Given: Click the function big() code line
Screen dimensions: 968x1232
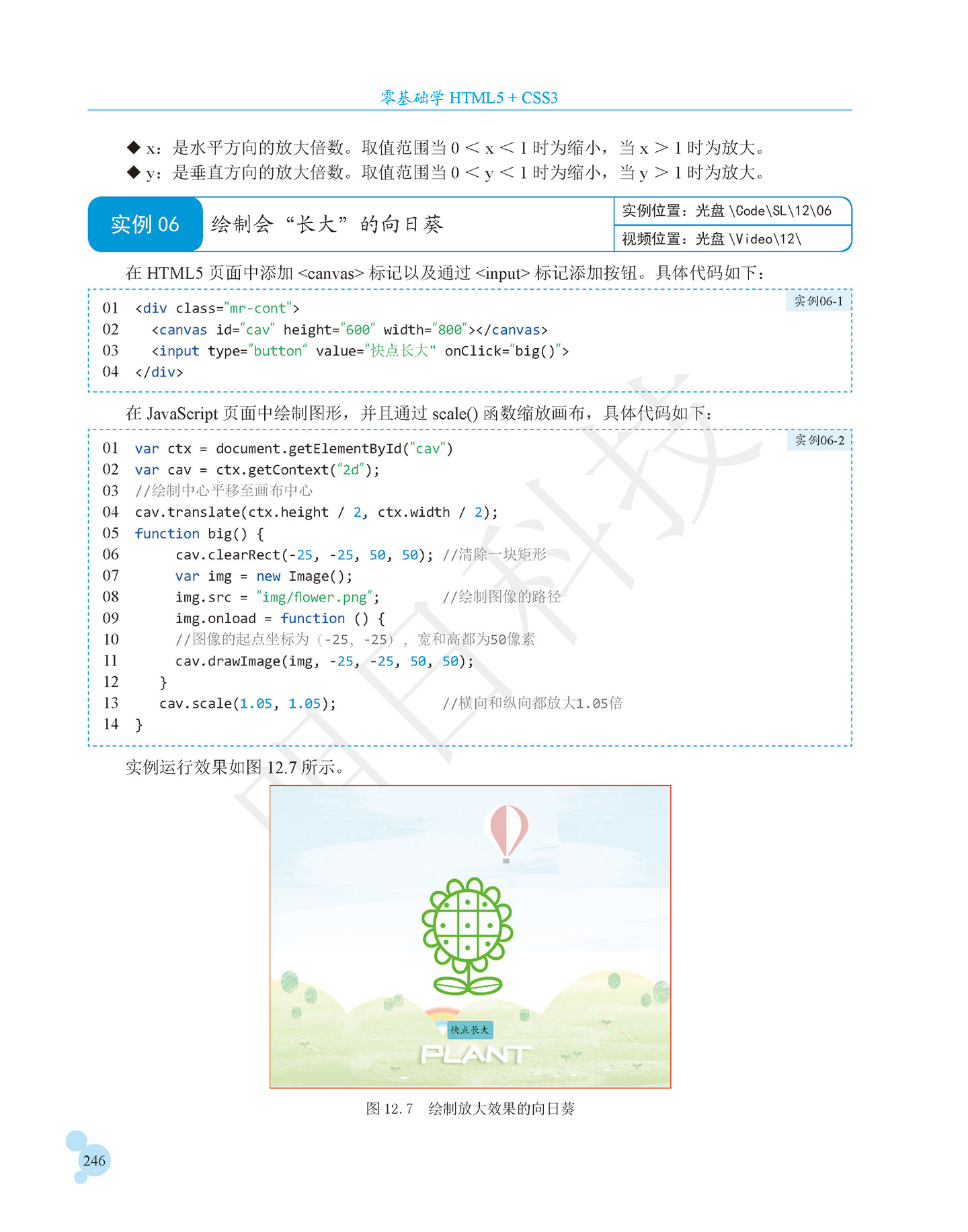Looking at the screenshot, I should tap(199, 534).
